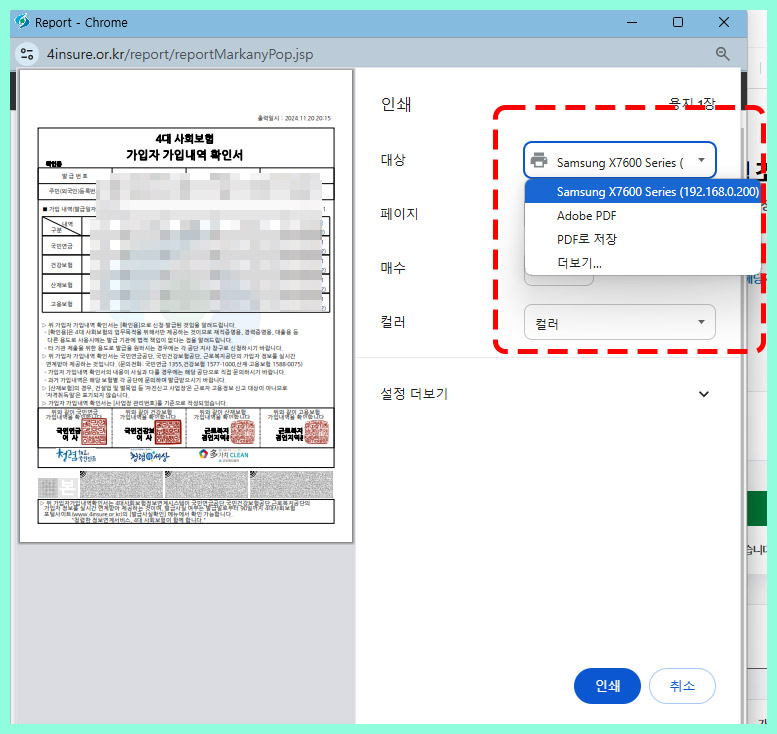Select Samsung X7600 Series (192.168.0.200) option
Image resolution: width=777 pixels, height=734 pixels.
pyautogui.click(x=643, y=192)
